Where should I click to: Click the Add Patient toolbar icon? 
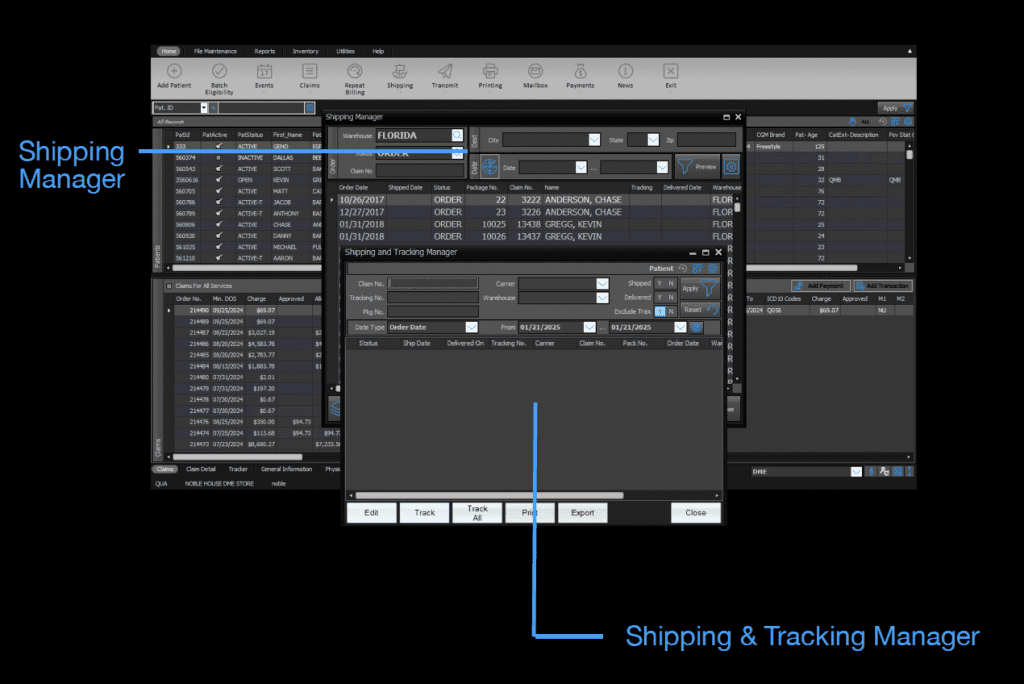point(174,74)
